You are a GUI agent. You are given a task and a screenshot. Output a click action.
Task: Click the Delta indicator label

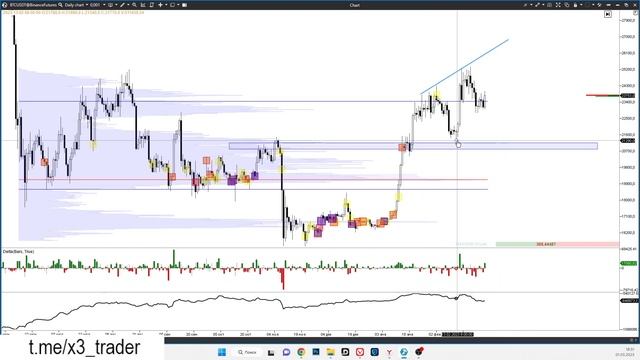(x=18, y=252)
